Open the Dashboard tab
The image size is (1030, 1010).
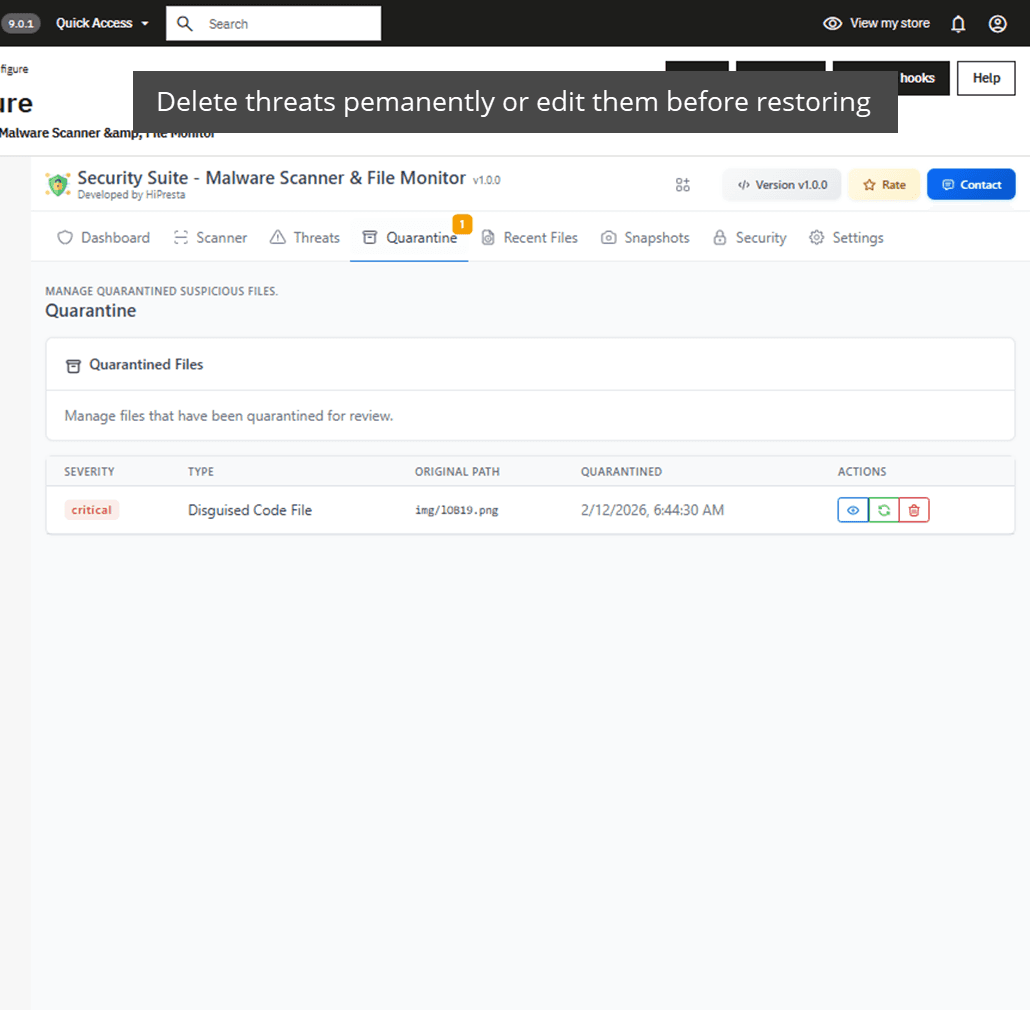pyautogui.click(x=104, y=238)
